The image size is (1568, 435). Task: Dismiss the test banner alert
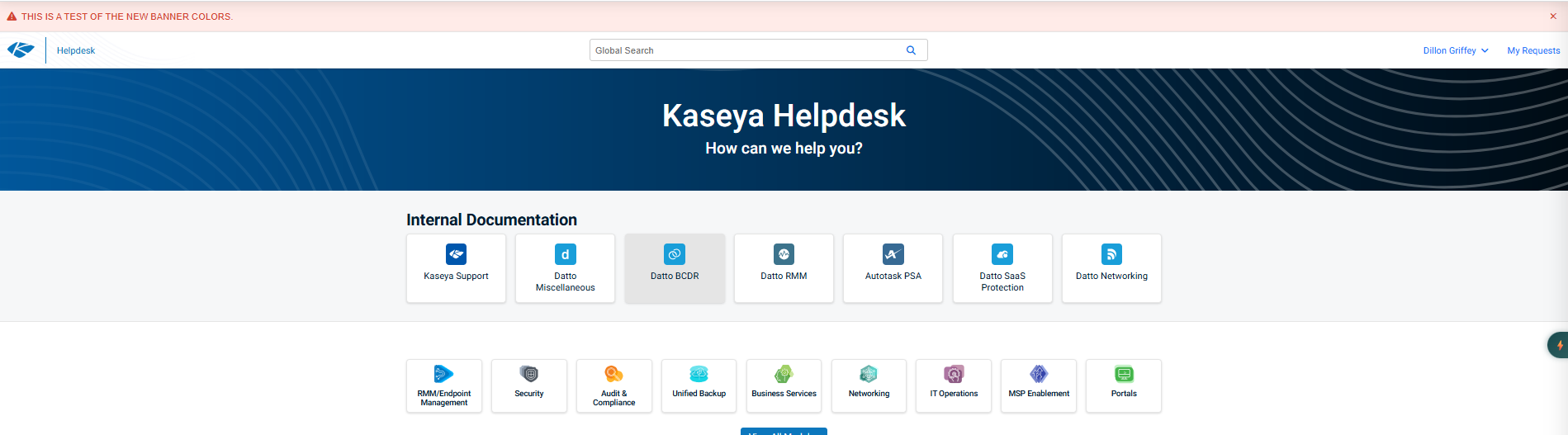click(x=1553, y=16)
